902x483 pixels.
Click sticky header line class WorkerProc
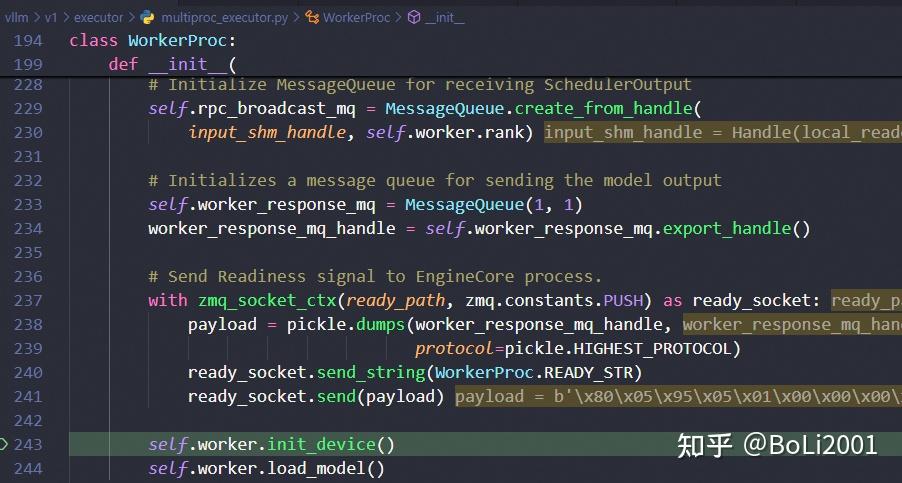[153, 41]
